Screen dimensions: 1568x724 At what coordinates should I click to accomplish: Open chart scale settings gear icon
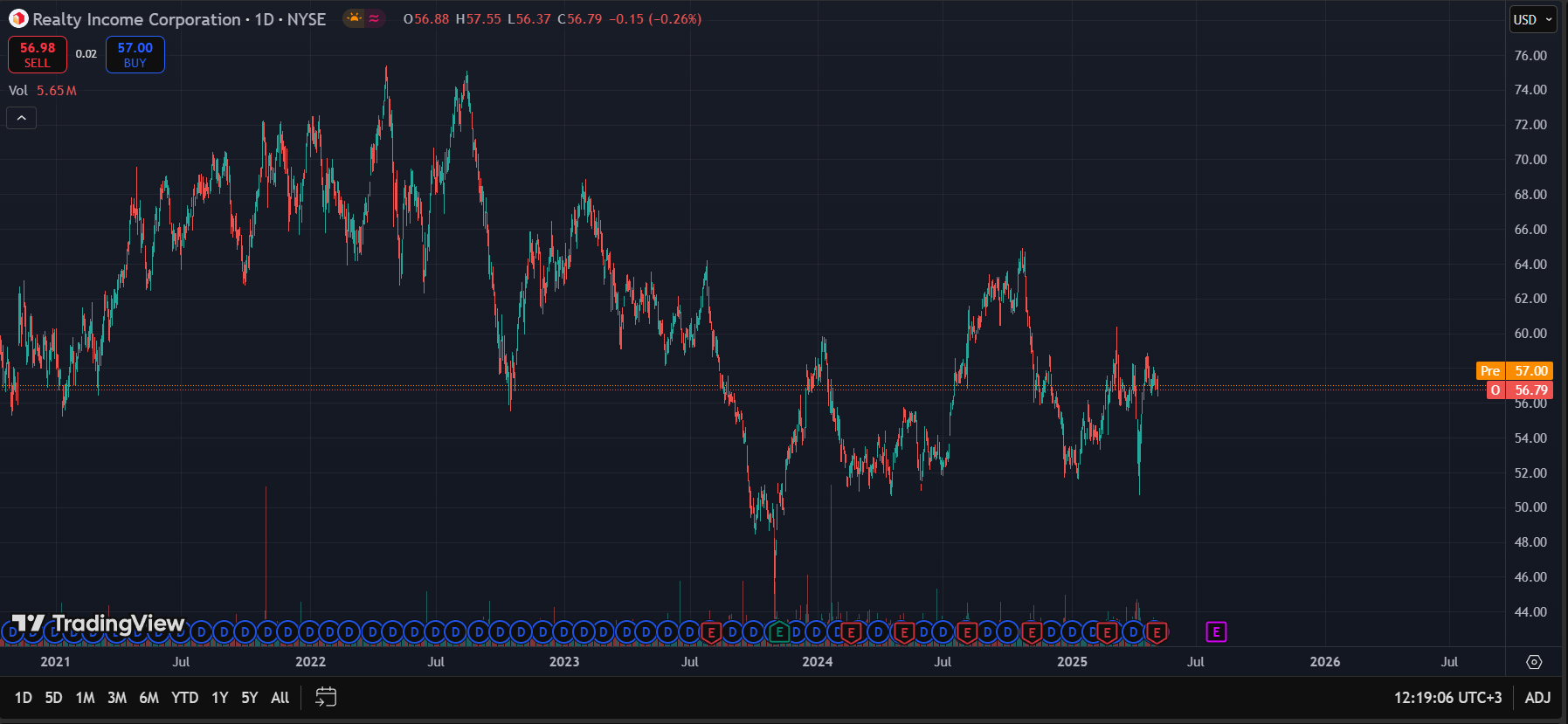(x=1534, y=662)
